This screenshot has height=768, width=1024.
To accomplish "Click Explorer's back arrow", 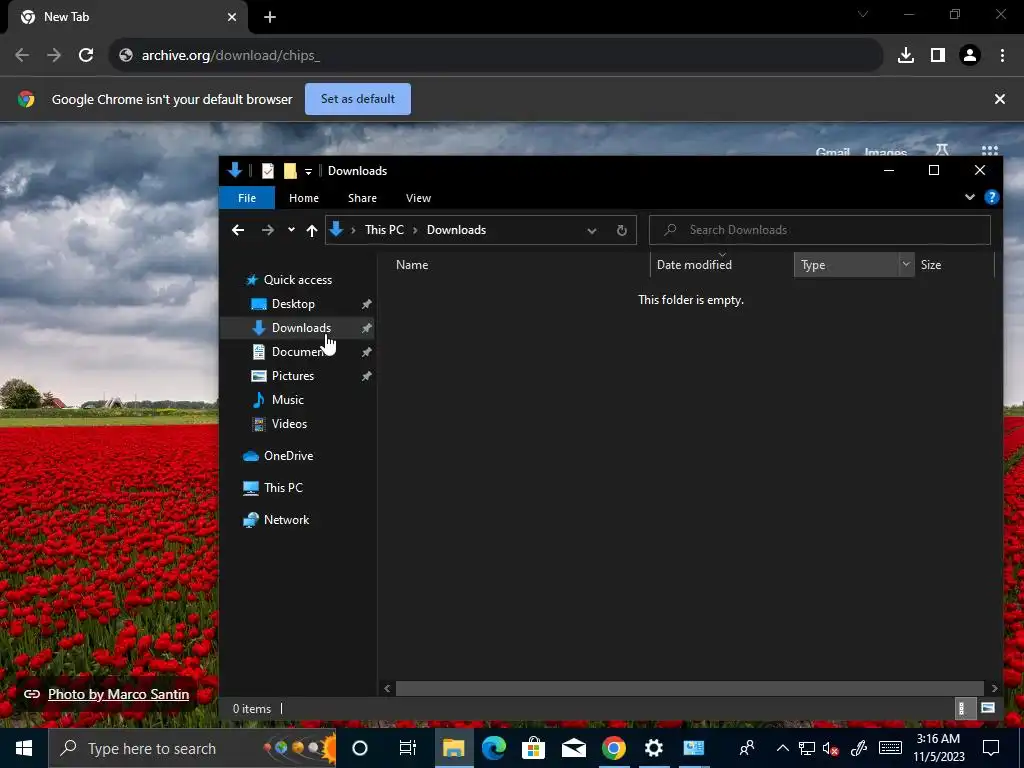I will click(238, 230).
